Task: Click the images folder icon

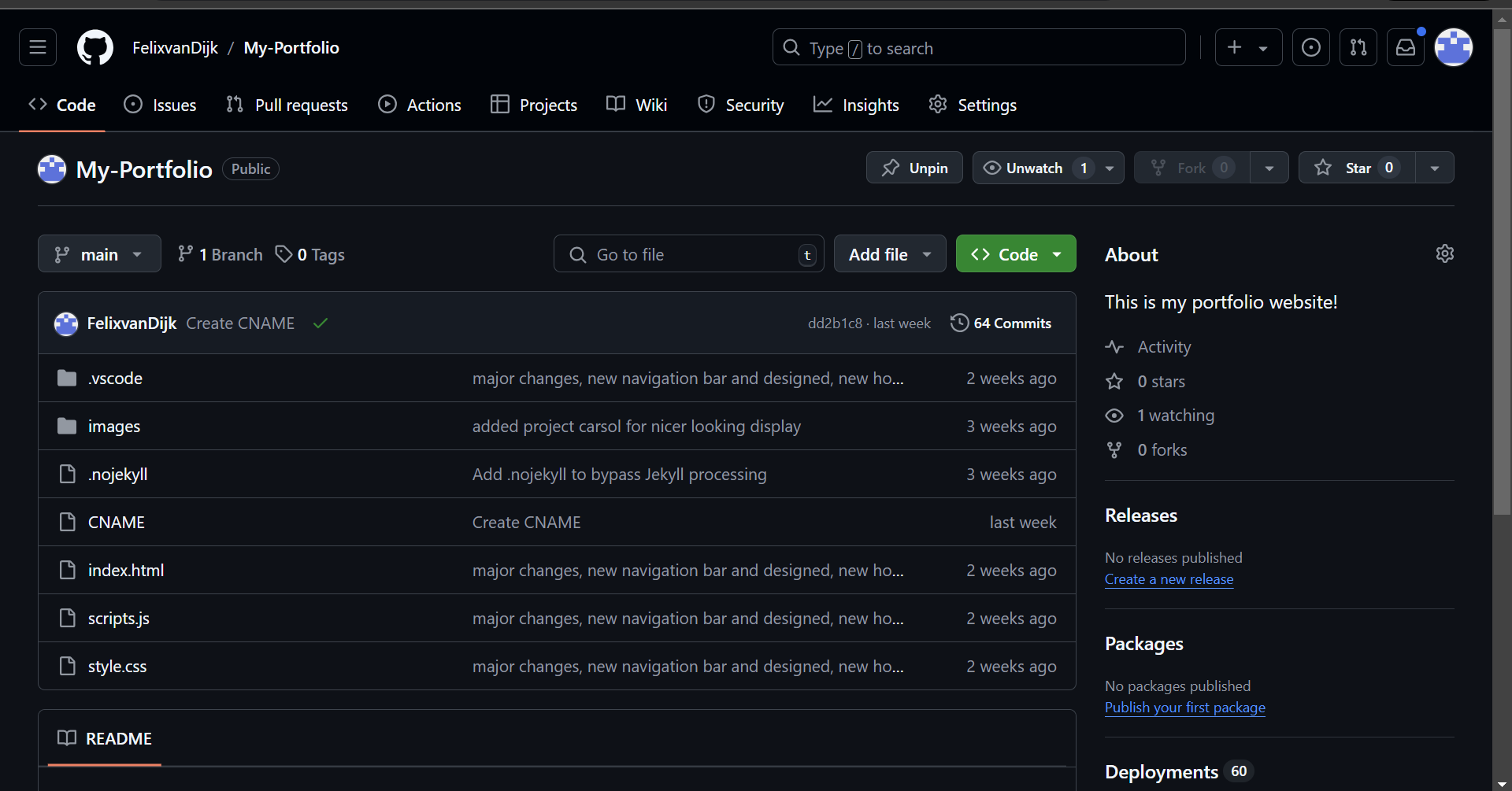Action: pyautogui.click(x=67, y=426)
